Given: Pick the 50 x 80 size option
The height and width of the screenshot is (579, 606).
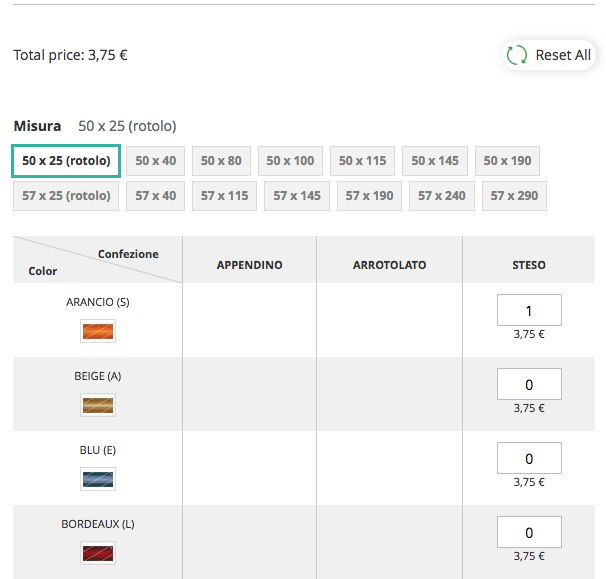Looking at the screenshot, I should point(221,161).
